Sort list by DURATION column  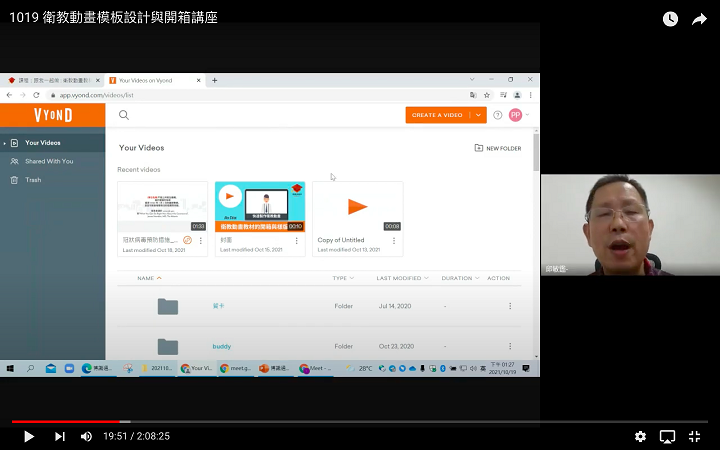click(460, 278)
